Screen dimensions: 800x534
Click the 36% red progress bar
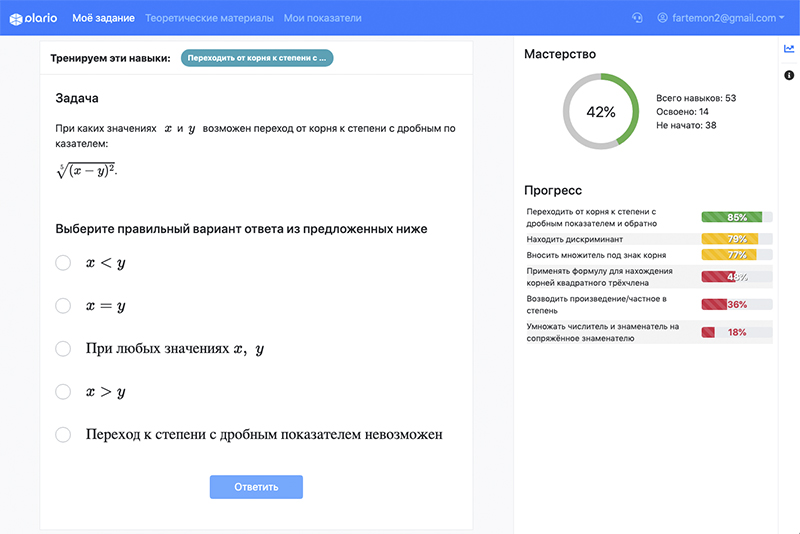pos(737,304)
